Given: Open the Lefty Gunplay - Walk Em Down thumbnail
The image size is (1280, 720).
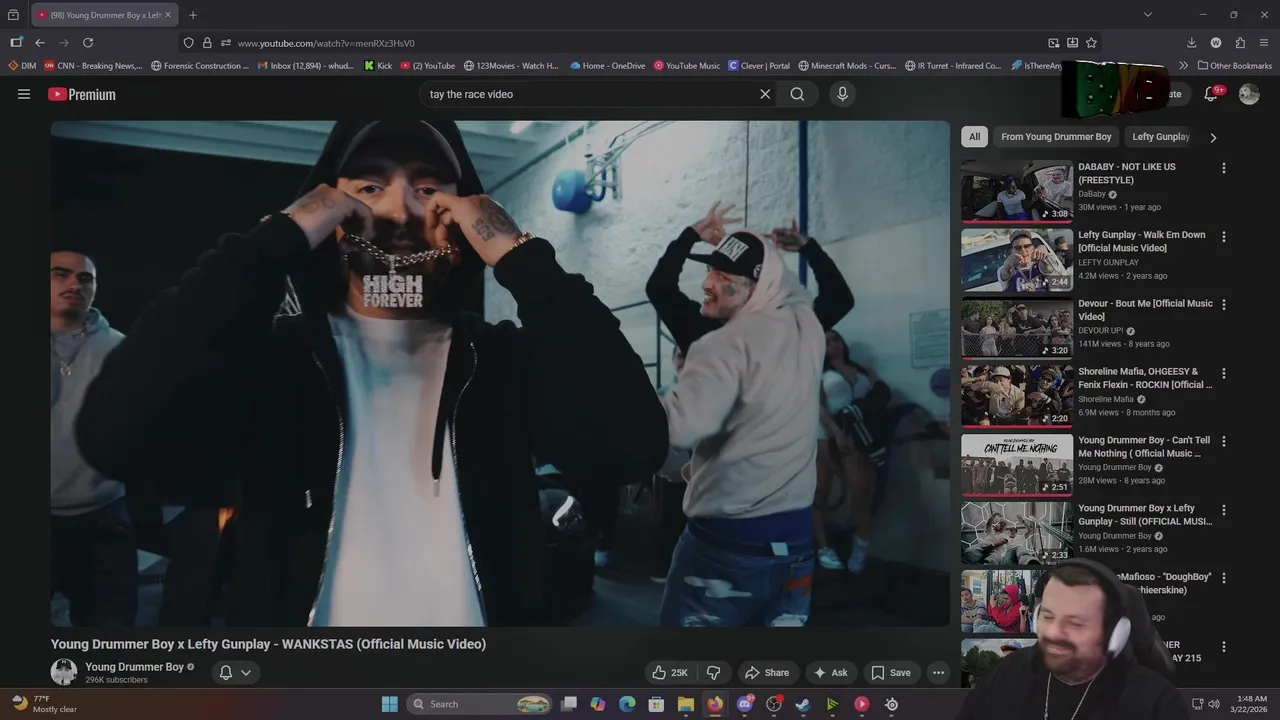Looking at the screenshot, I should (1017, 259).
